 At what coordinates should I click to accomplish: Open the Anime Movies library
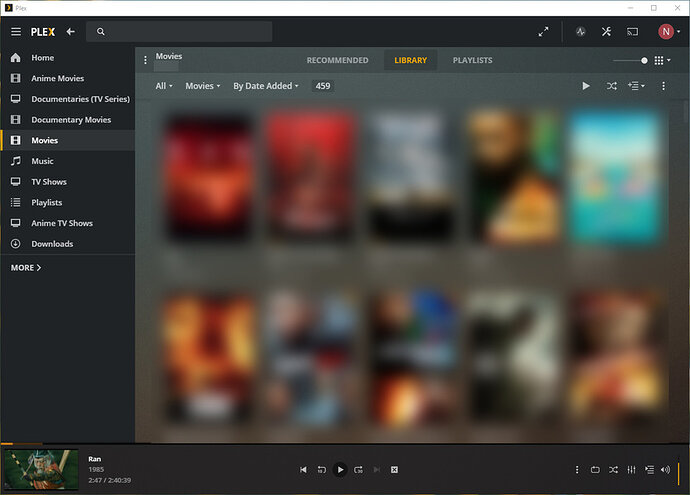pos(68,78)
